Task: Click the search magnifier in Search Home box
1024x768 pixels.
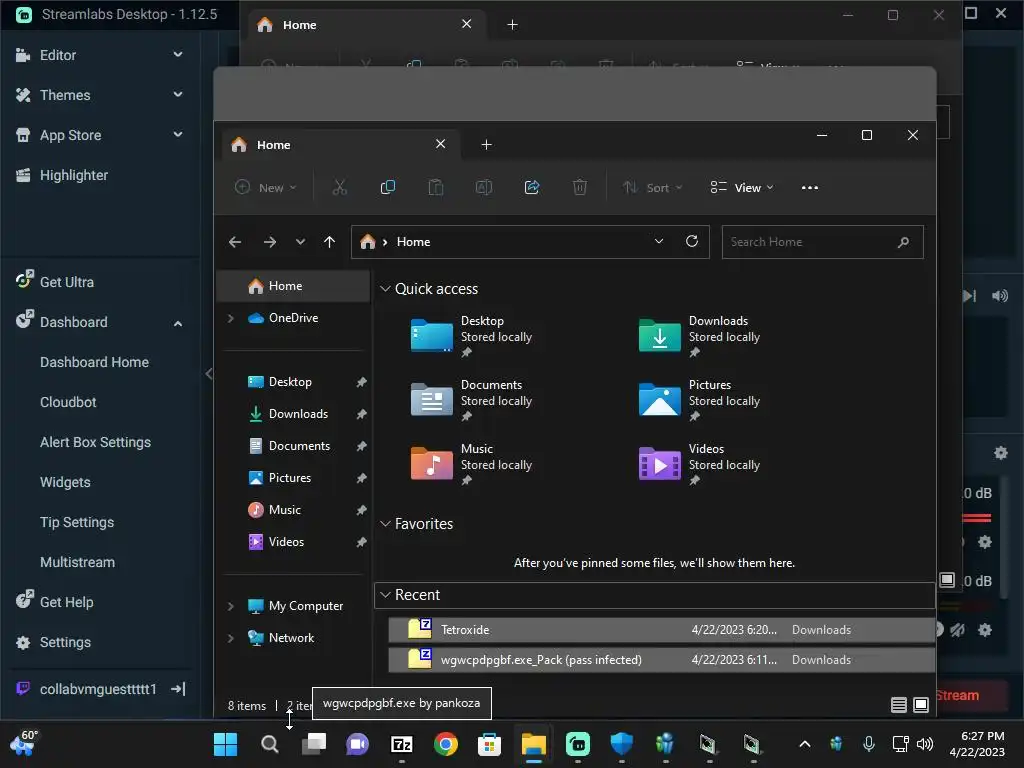Action: click(x=903, y=242)
